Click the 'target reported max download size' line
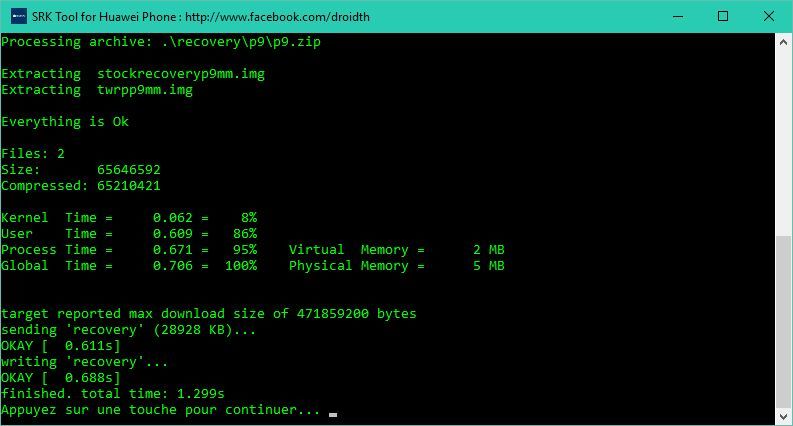The height and width of the screenshot is (426, 793). pos(208,314)
